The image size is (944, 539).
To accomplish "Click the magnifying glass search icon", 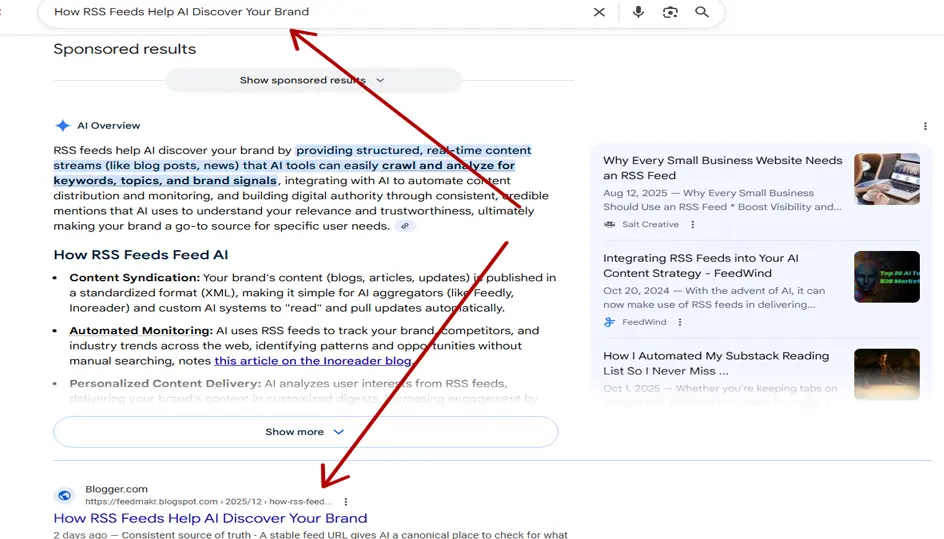I will [702, 12].
